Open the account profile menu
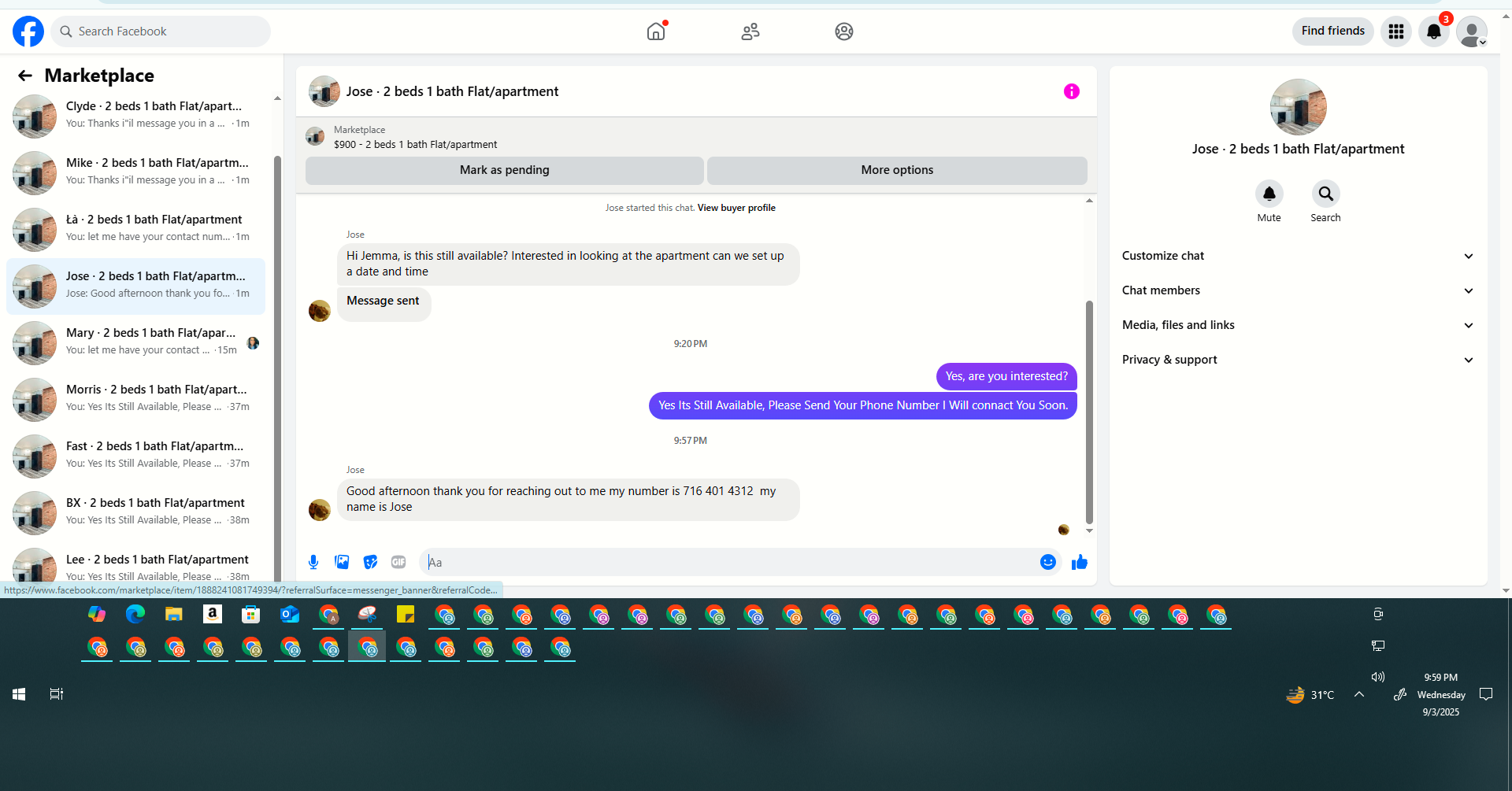This screenshot has height=791, width=1512. point(1472,31)
